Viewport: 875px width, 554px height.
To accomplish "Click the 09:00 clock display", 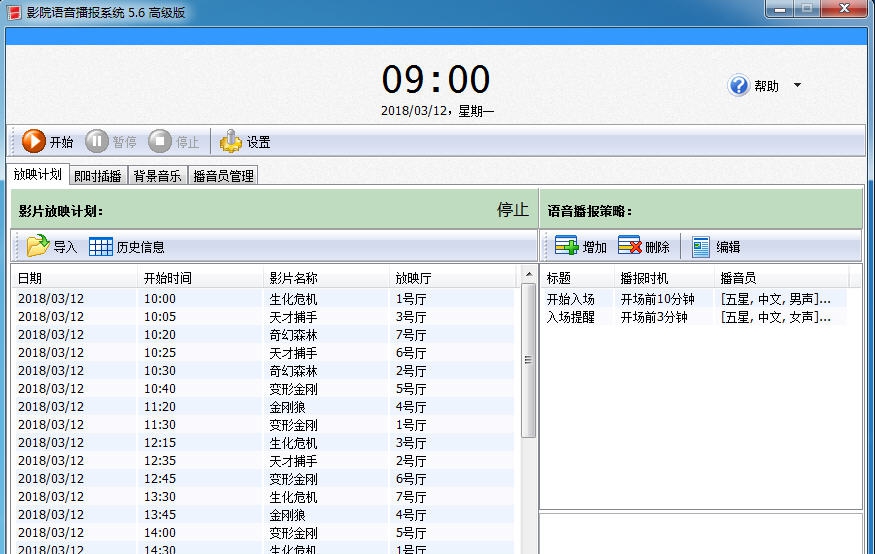I will [x=436, y=79].
